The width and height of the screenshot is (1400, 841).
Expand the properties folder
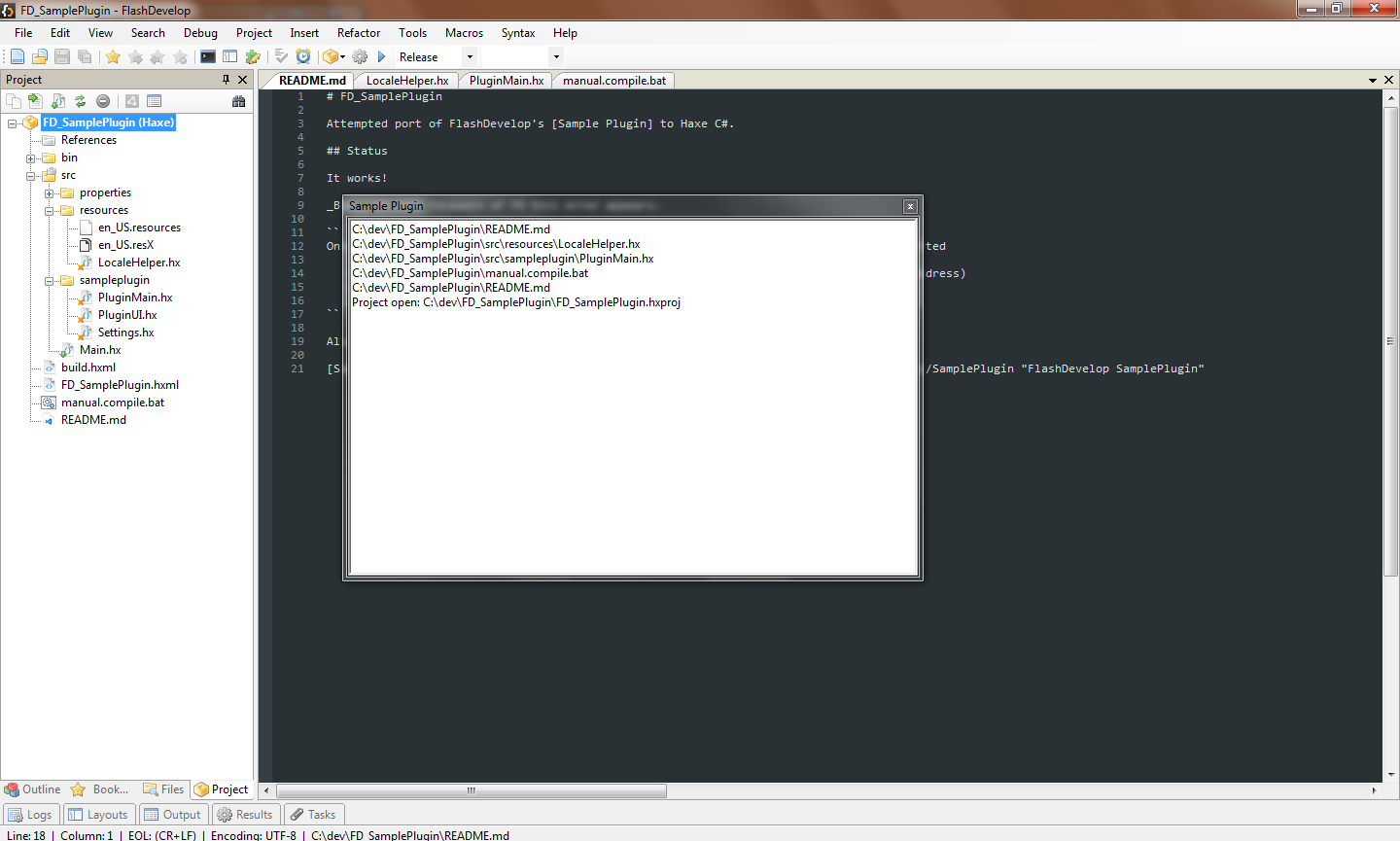coord(49,193)
